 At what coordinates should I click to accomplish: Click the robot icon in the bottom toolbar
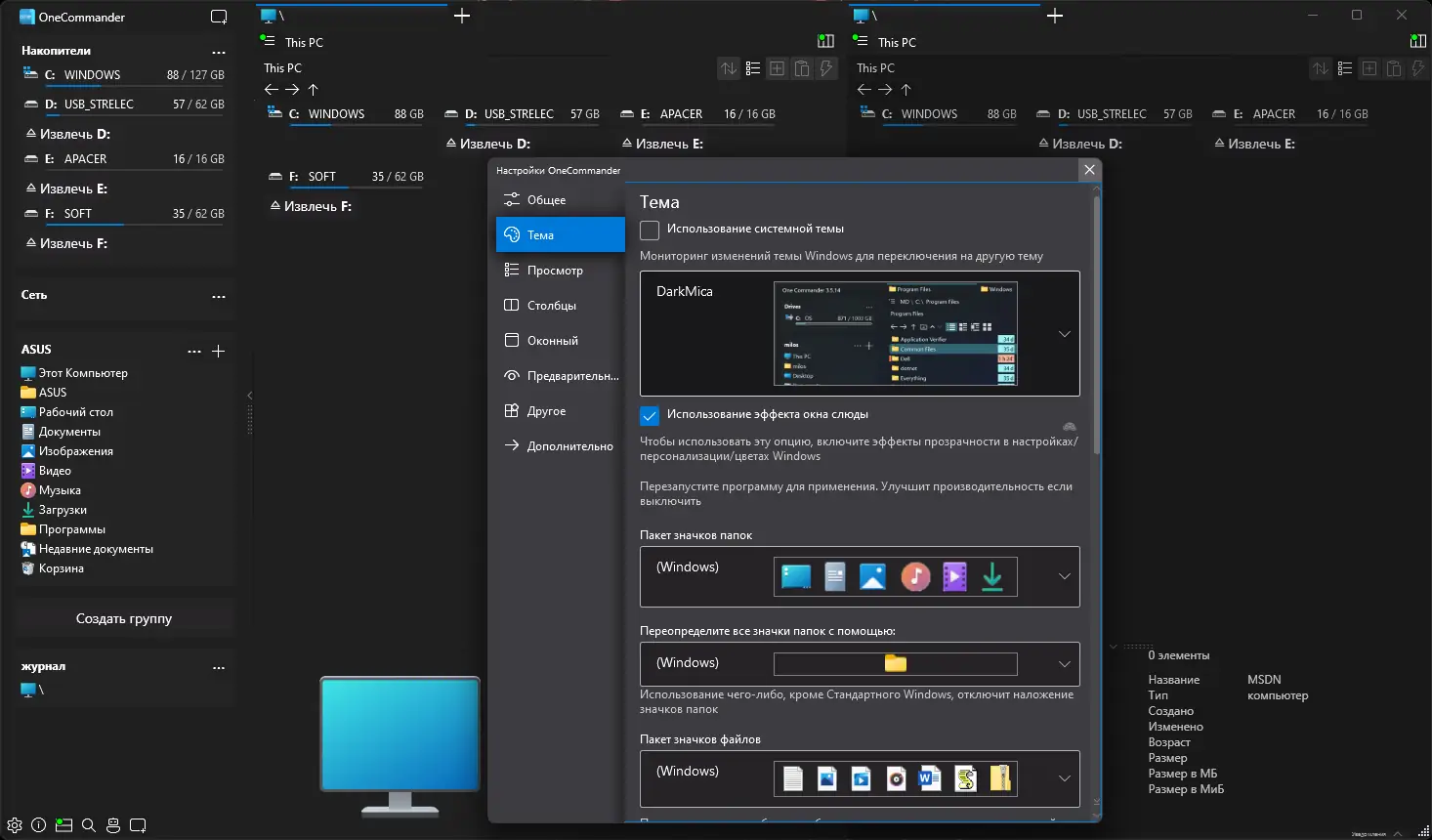[x=113, y=825]
